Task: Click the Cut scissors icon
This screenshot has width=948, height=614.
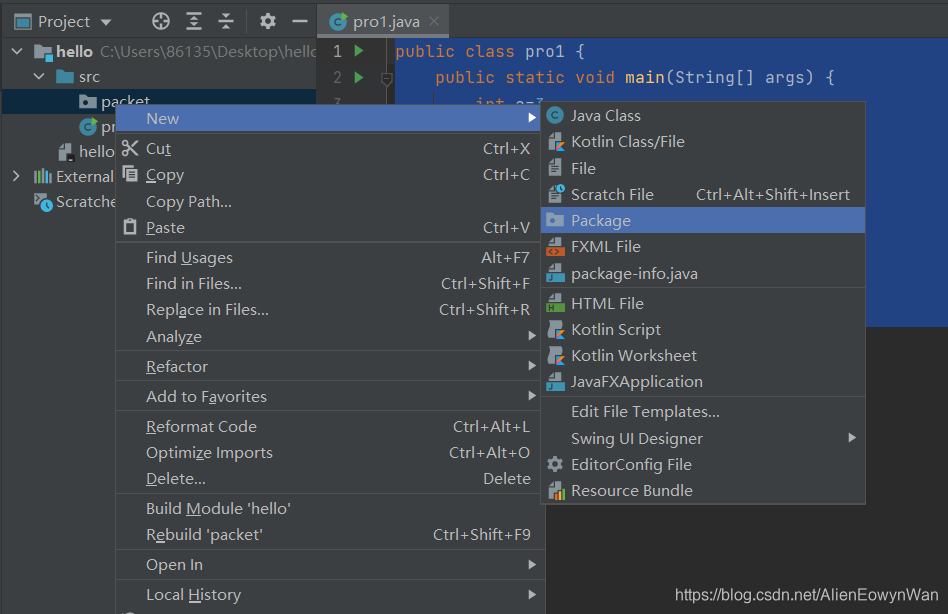Action: pyautogui.click(x=130, y=148)
